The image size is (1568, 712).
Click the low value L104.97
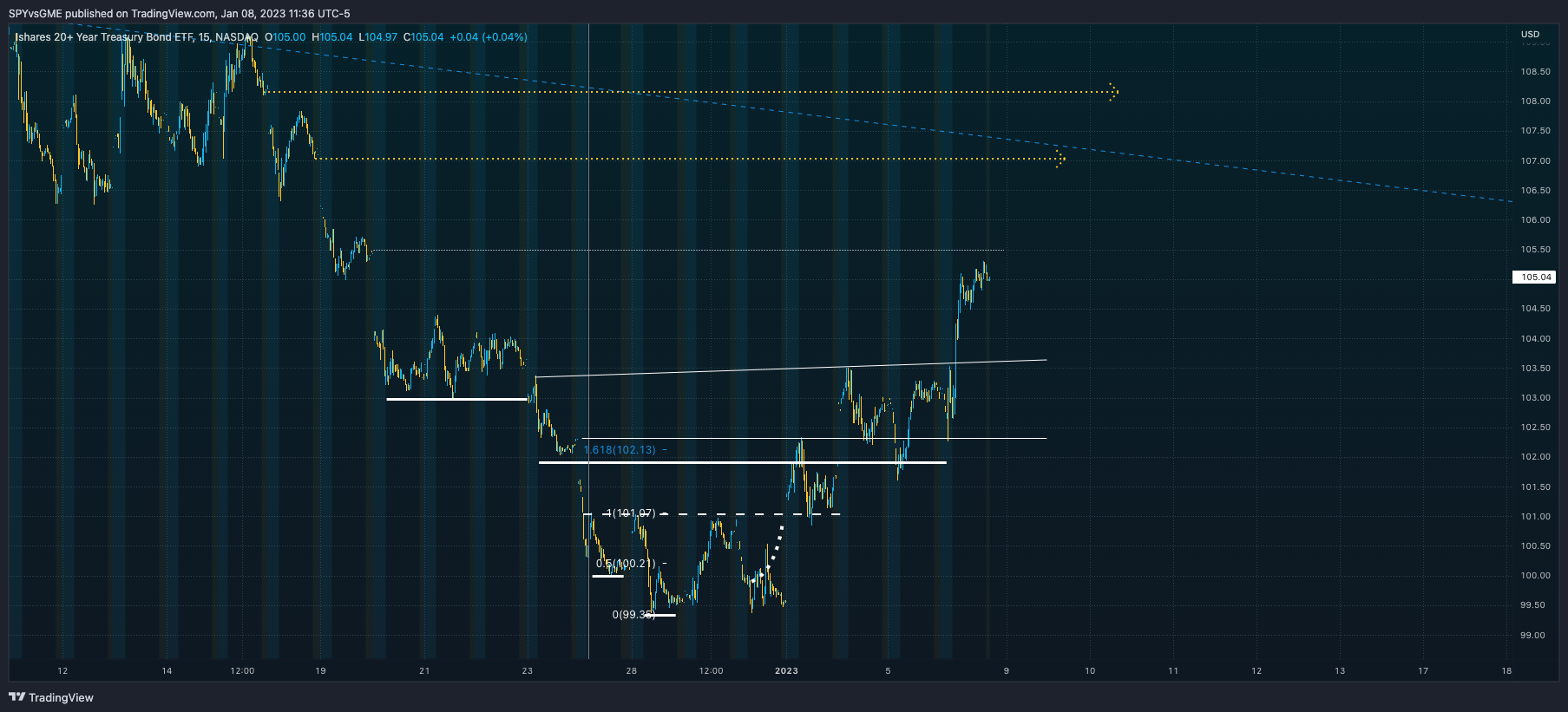pyautogui.click(x=377, y=37)
